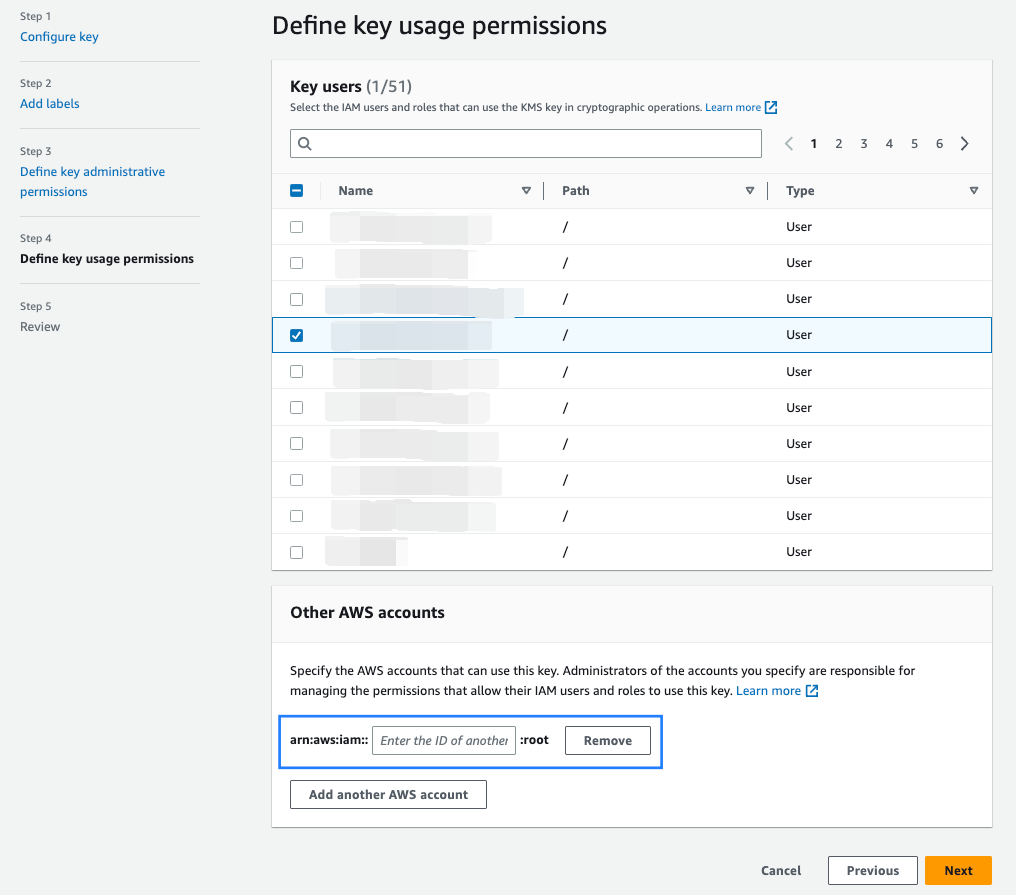1016x895 pixels.
Task: Open Step 2 Add labels
Action: click(x=50, y=104)
